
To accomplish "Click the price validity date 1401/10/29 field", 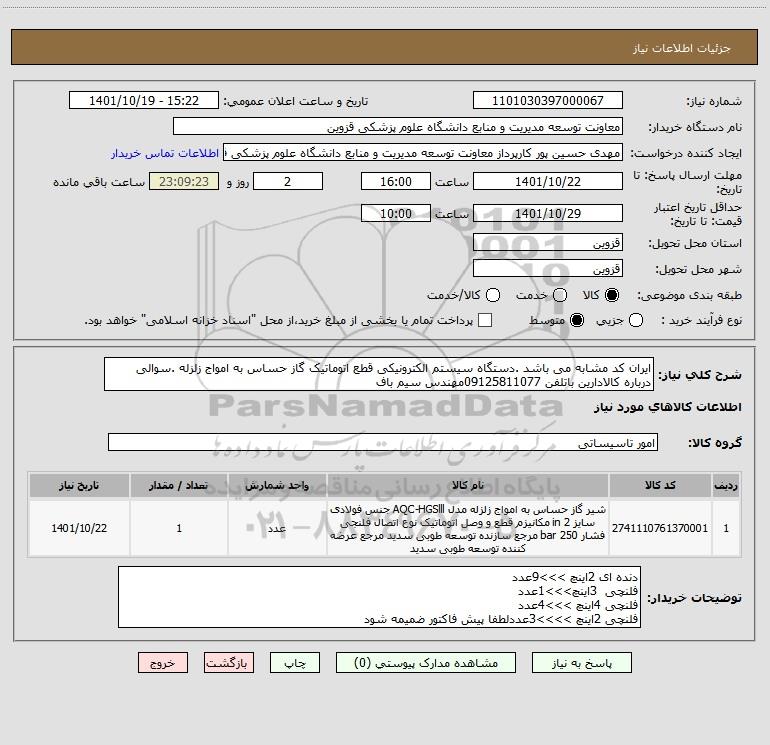I will [548, 213].
